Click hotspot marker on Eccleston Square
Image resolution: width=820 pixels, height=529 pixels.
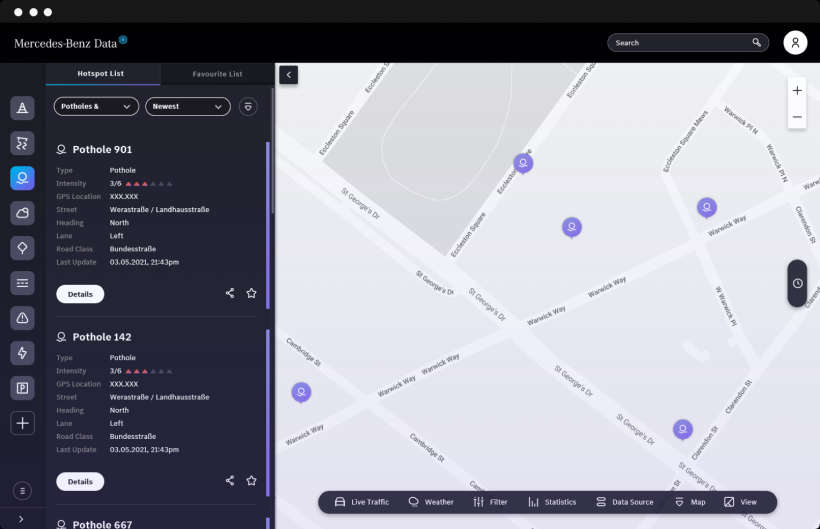(523, 164)
